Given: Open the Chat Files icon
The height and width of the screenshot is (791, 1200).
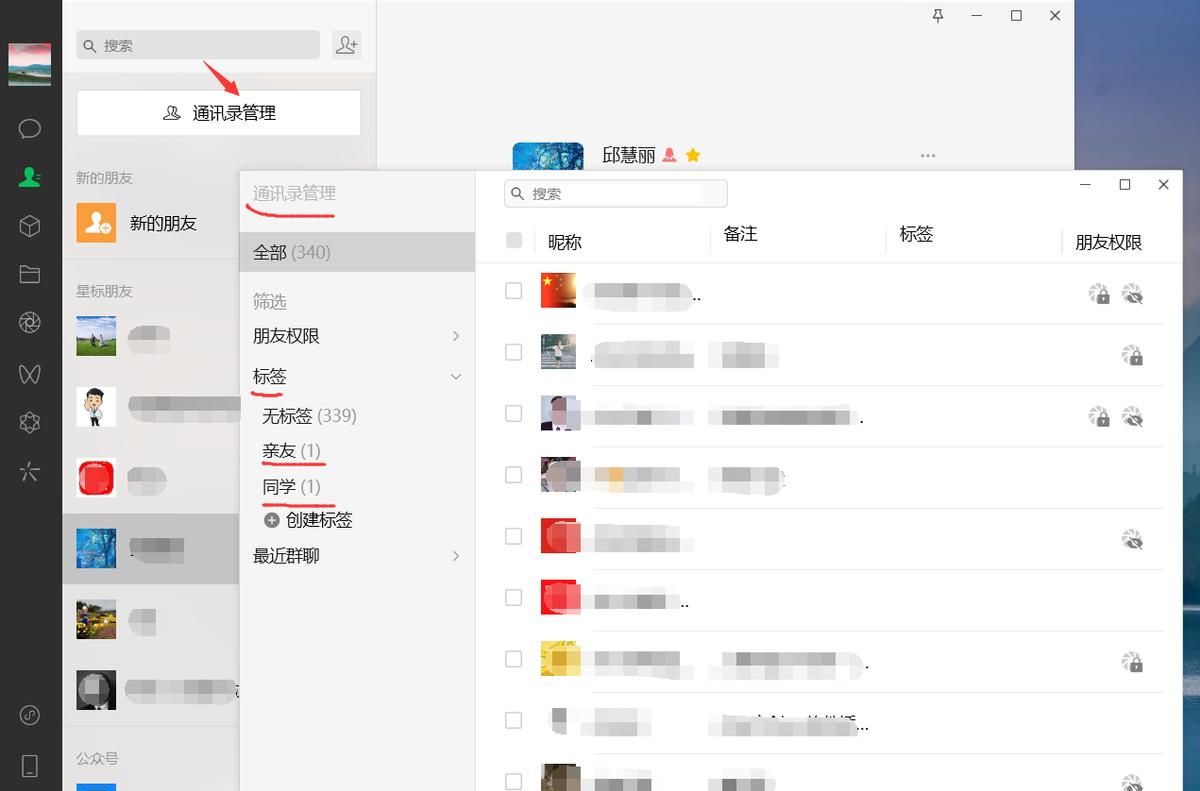Looking at the screenshot, I should click(30, 273).
